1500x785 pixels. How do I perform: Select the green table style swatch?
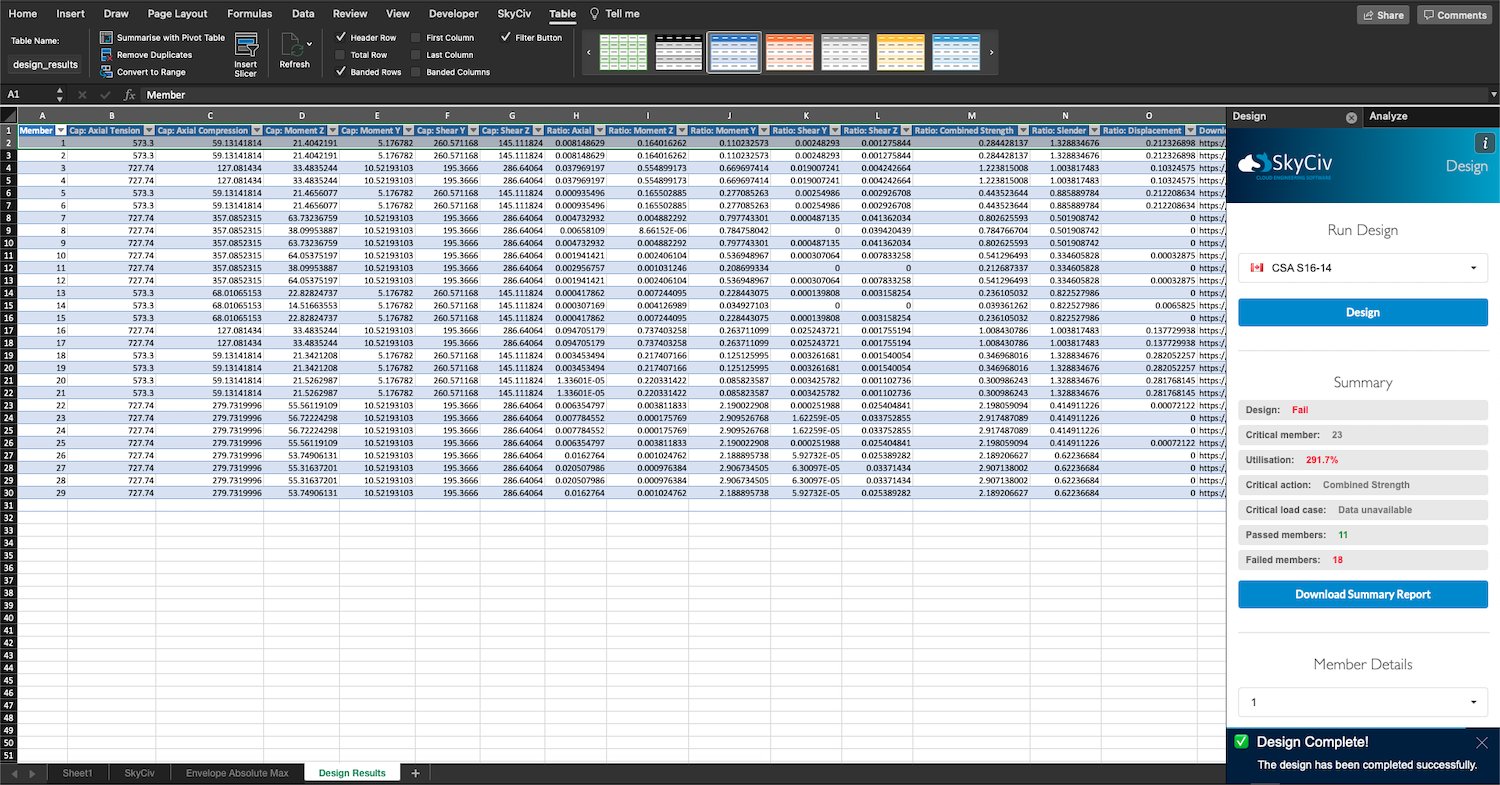[x=623, y=52]
